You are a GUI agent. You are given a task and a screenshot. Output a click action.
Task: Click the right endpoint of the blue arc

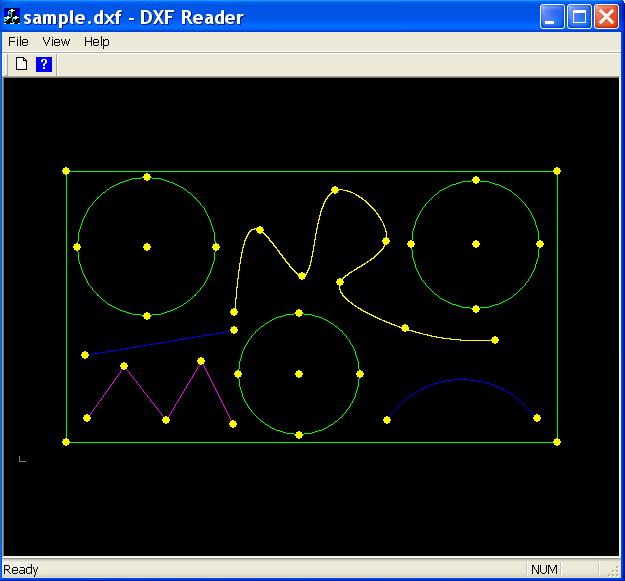(537, 418)
